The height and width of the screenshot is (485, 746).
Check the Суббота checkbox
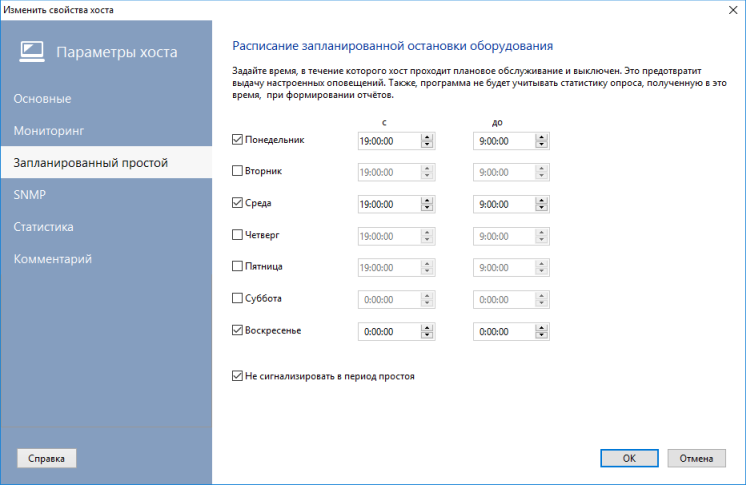click(x=237, y=298)
